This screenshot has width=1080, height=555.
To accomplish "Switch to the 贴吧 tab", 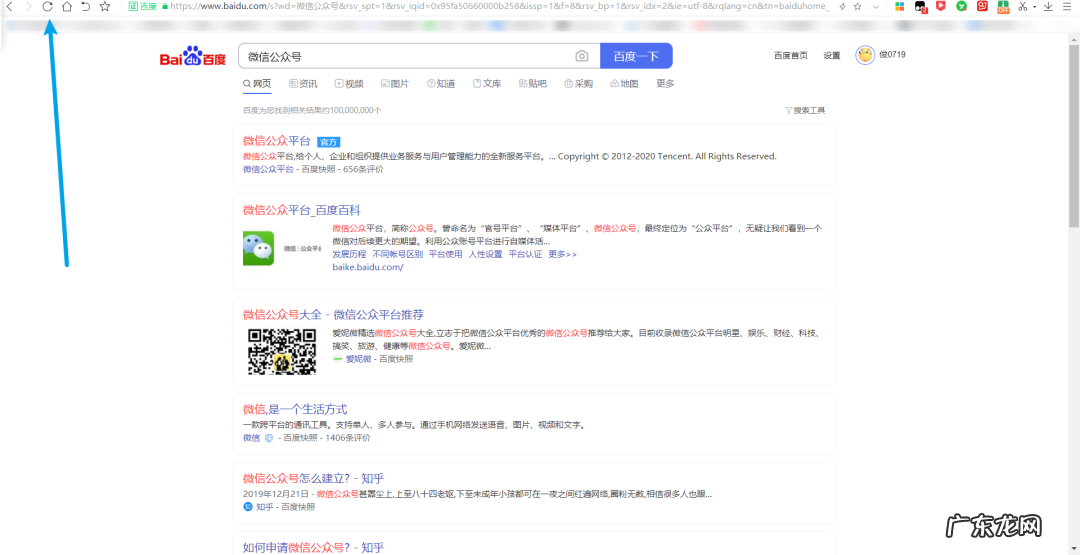I will tap(532, 84).
